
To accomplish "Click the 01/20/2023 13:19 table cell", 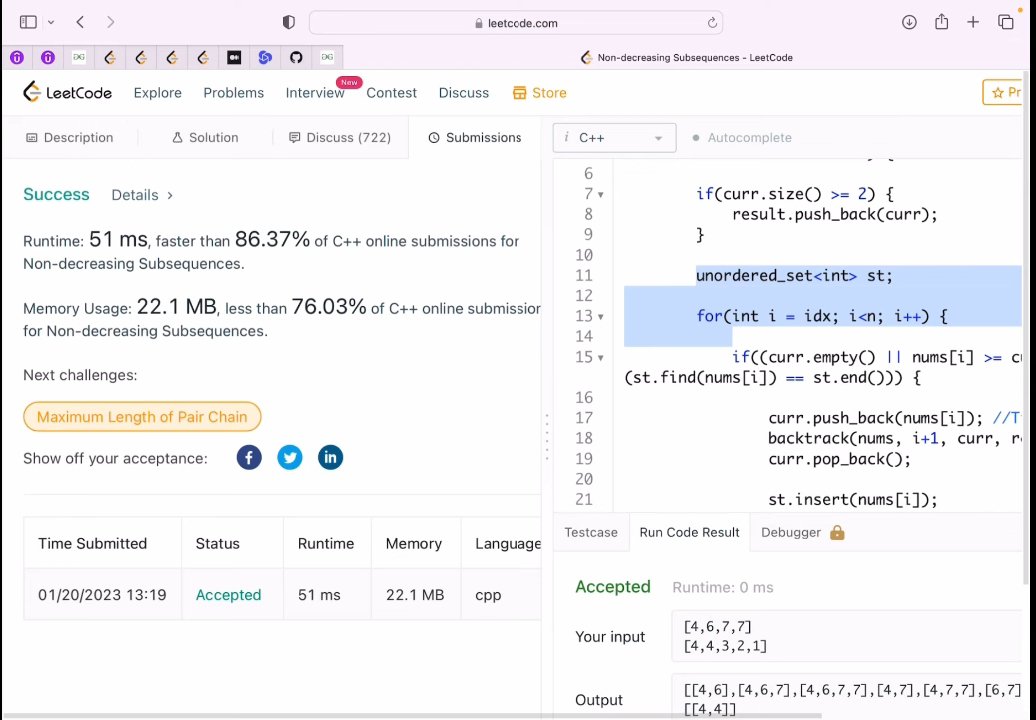I will click(102, 594).
